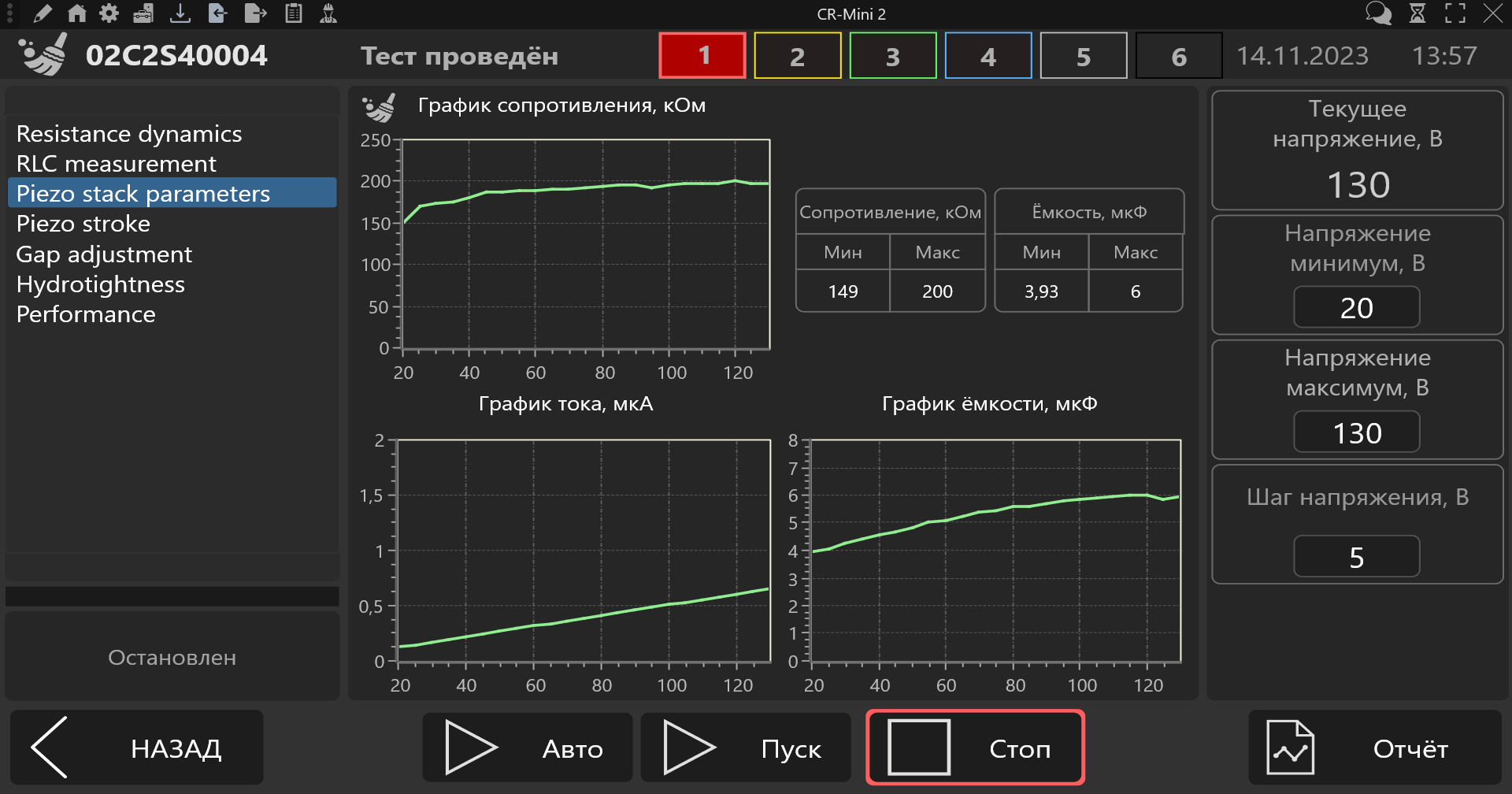1512x794 pixels.
Task: Select channel 2 yellow tab
Action: tap(798, 55)
